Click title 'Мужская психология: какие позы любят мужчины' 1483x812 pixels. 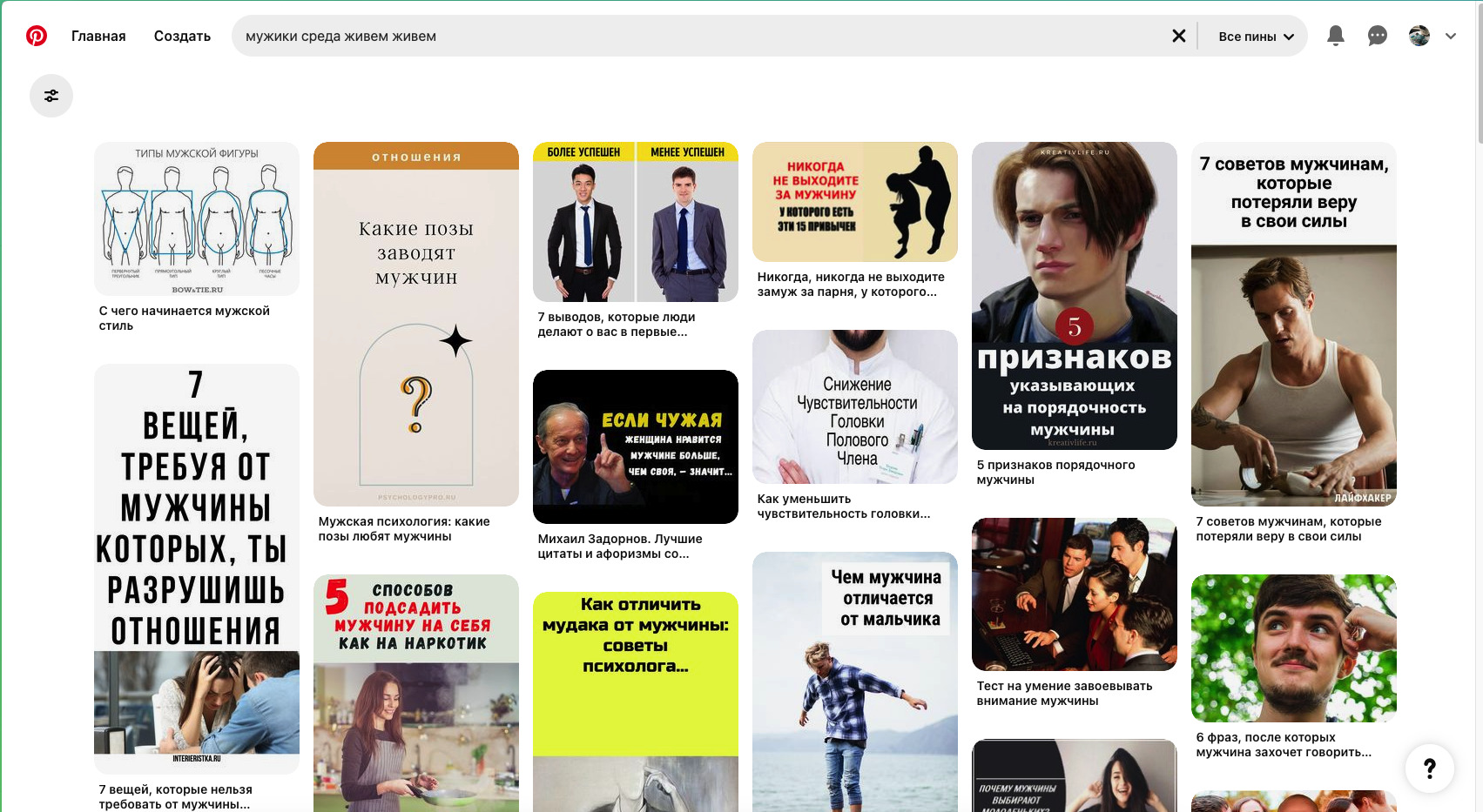click(x=404, y=529)
